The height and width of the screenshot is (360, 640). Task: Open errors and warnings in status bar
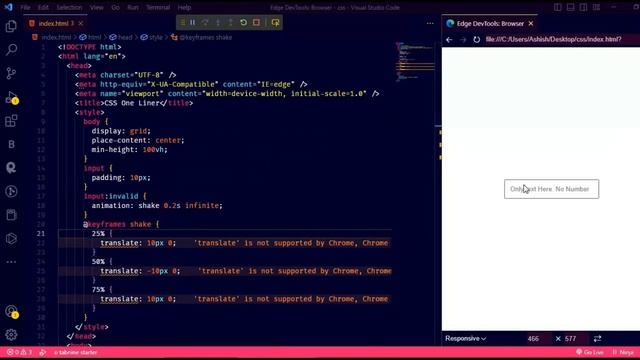tap(19, 352)
